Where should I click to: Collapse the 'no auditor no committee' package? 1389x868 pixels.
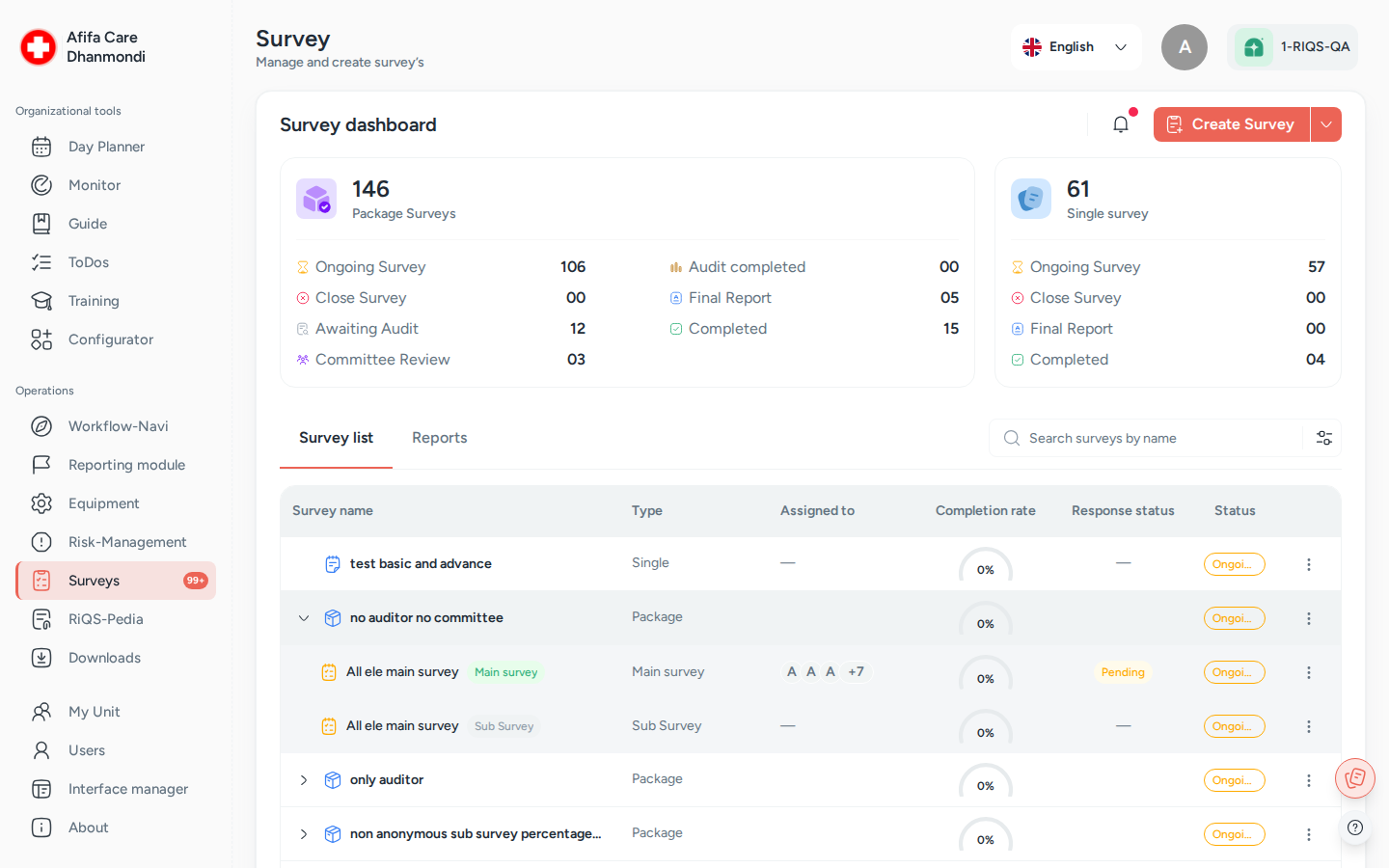coord(304,618)
